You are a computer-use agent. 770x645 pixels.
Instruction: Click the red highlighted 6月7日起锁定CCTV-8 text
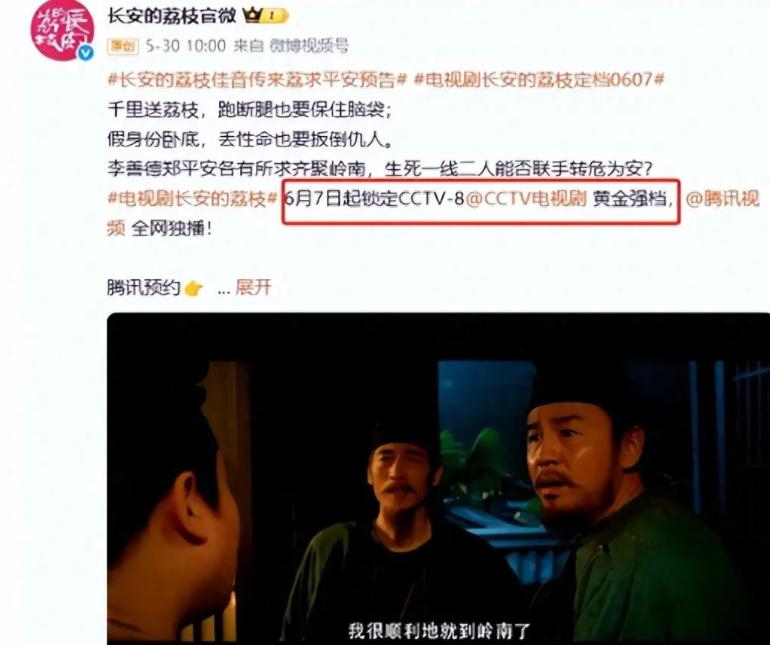coord(375,199)
